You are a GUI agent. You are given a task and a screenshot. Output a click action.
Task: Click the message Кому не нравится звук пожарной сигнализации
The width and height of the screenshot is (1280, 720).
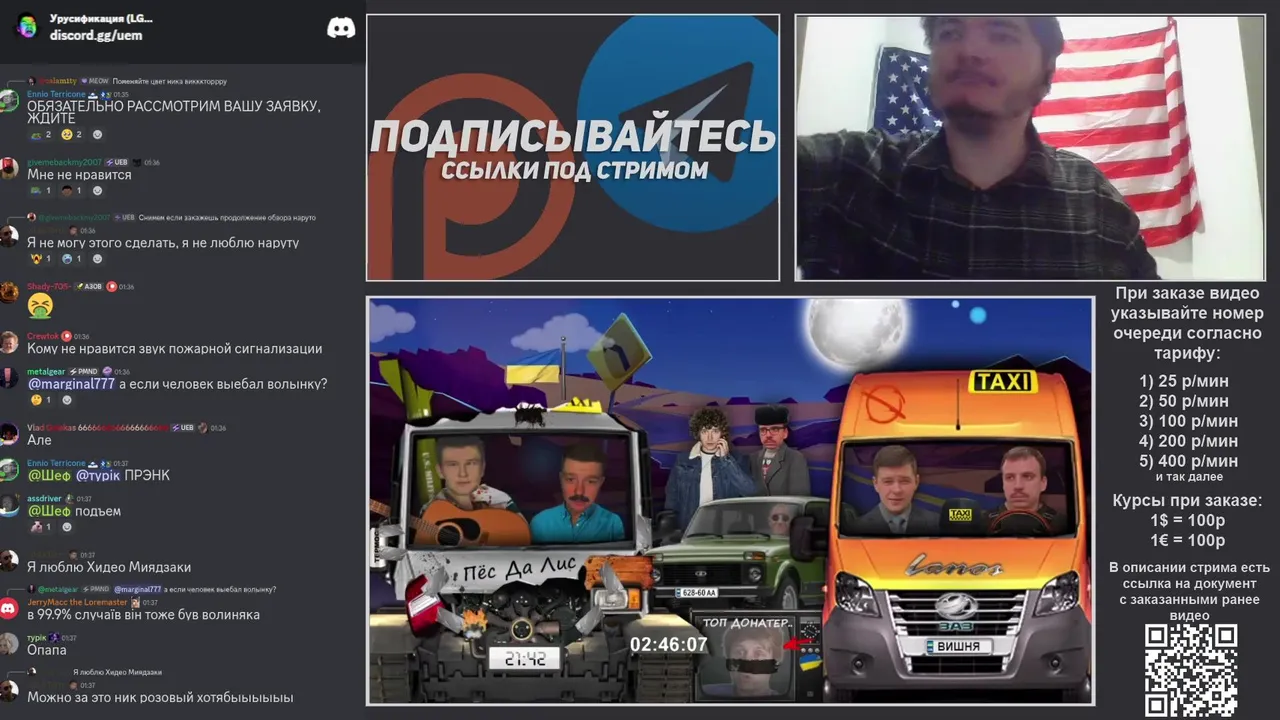click(175, 349)
